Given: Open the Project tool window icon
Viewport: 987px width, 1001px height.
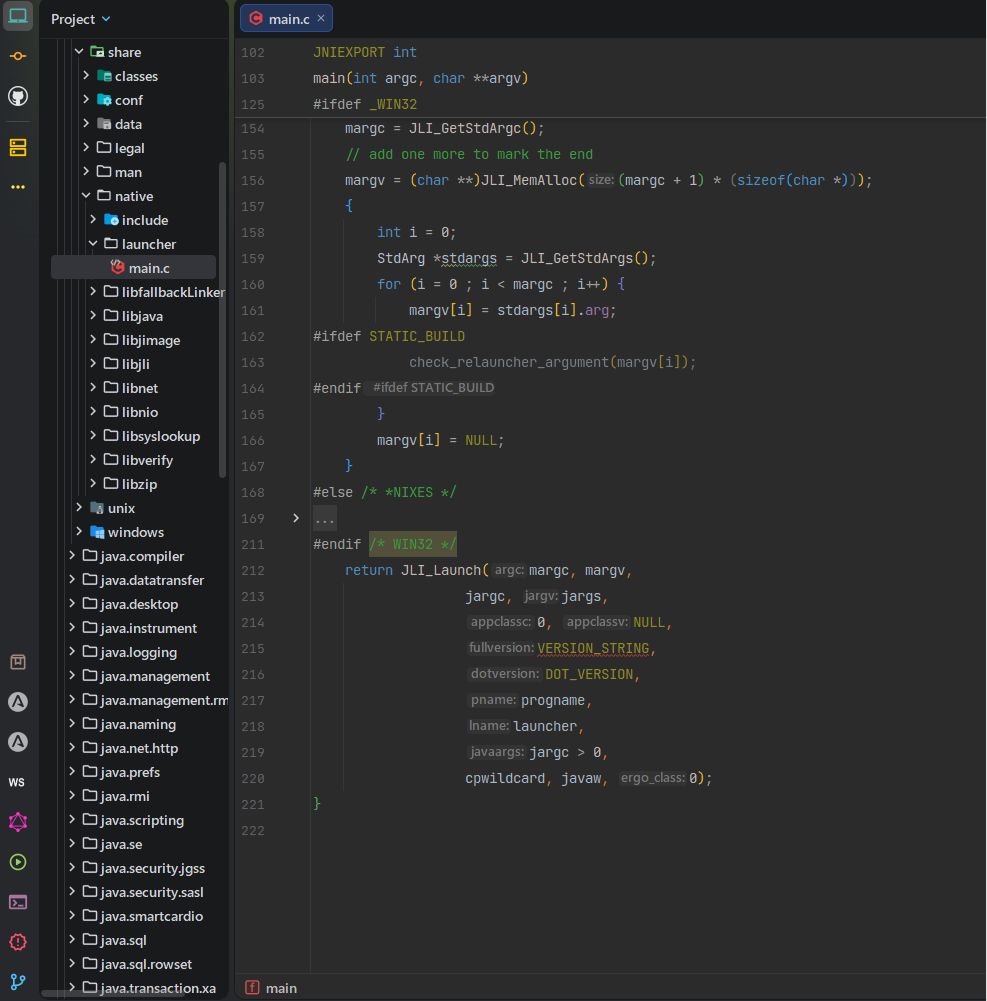Looking at the screenshot, I should point(18,16).
